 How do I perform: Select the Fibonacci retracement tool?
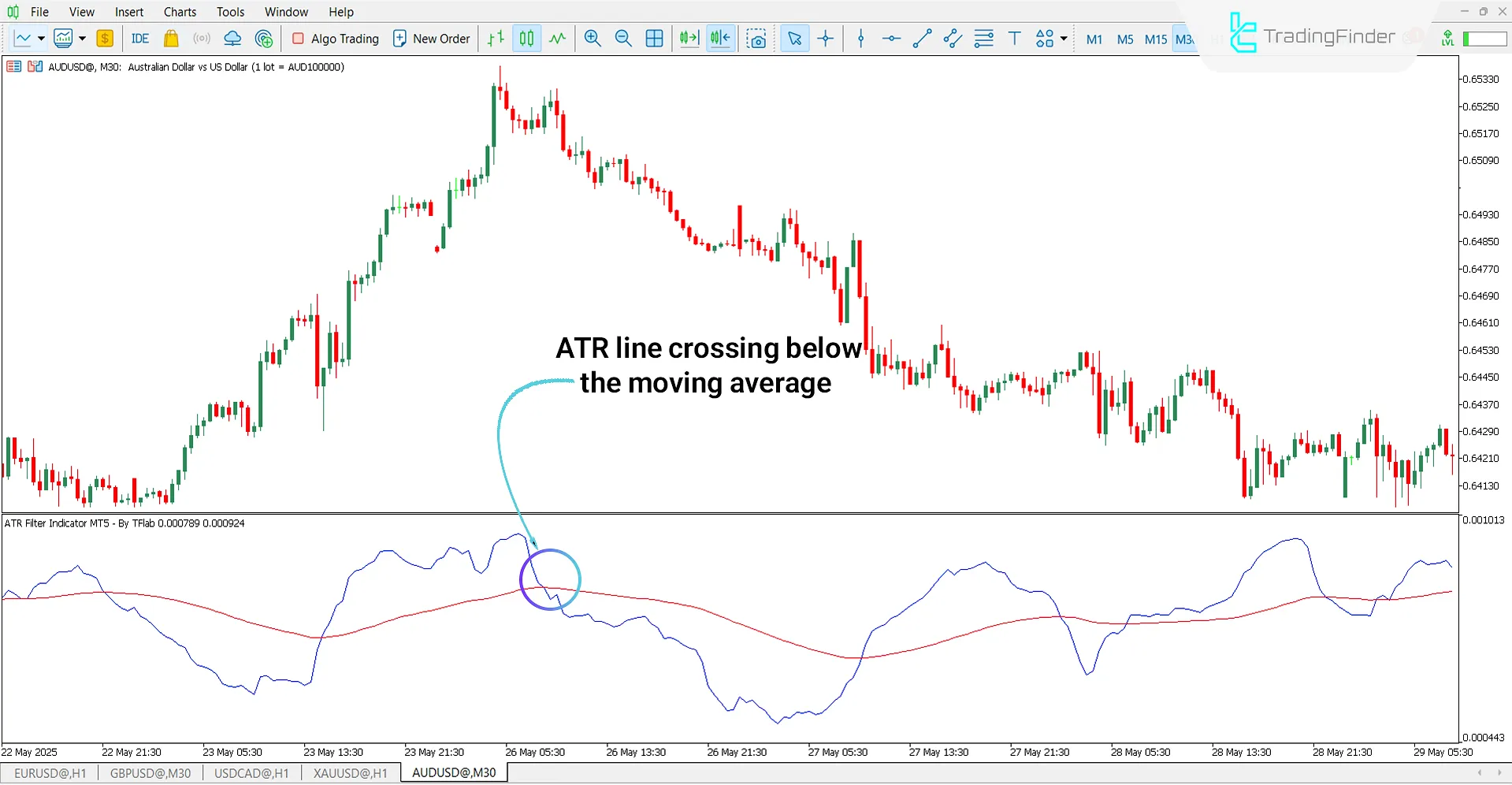tap(983, 39)
